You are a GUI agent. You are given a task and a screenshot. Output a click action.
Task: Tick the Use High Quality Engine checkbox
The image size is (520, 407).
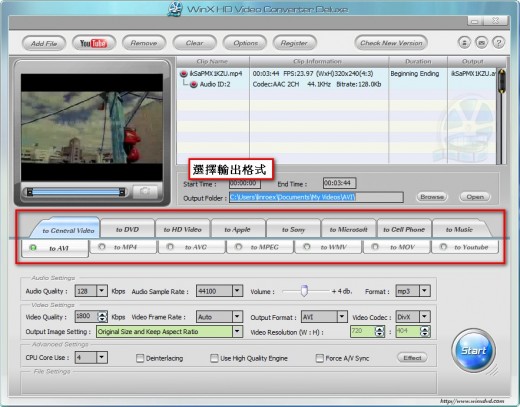pos(214,358)
